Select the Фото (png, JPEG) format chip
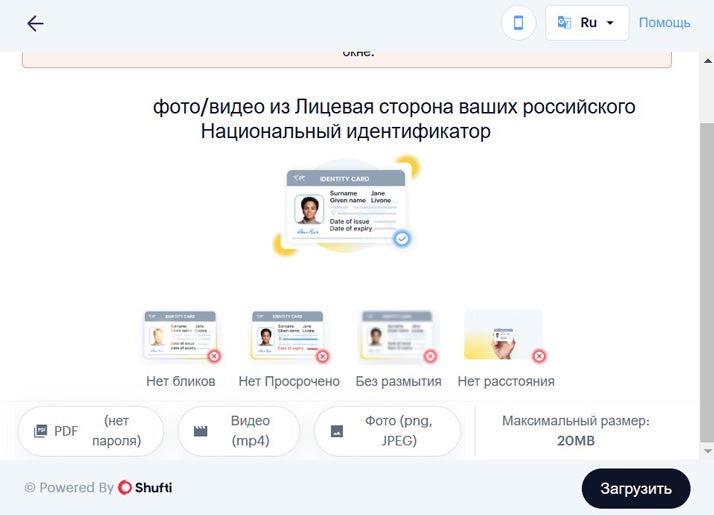 pos(388,431)
